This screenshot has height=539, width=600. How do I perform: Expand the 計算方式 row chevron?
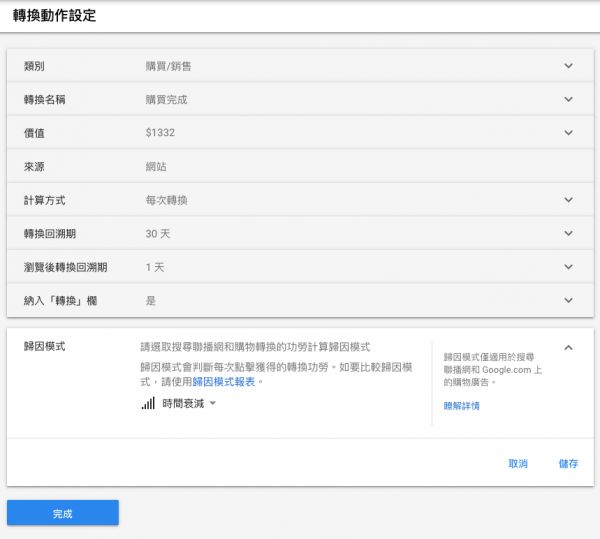[x=568, y=200]
